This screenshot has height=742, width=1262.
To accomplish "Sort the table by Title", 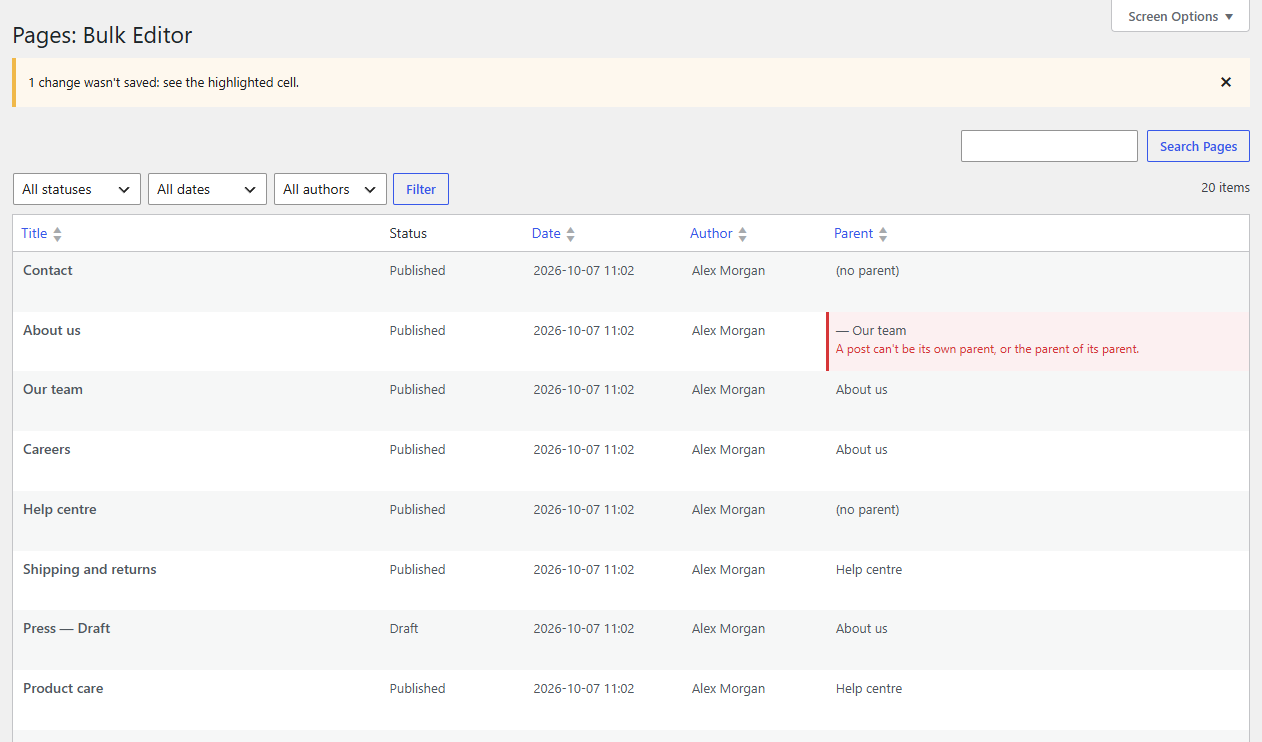I will [34, 233].
